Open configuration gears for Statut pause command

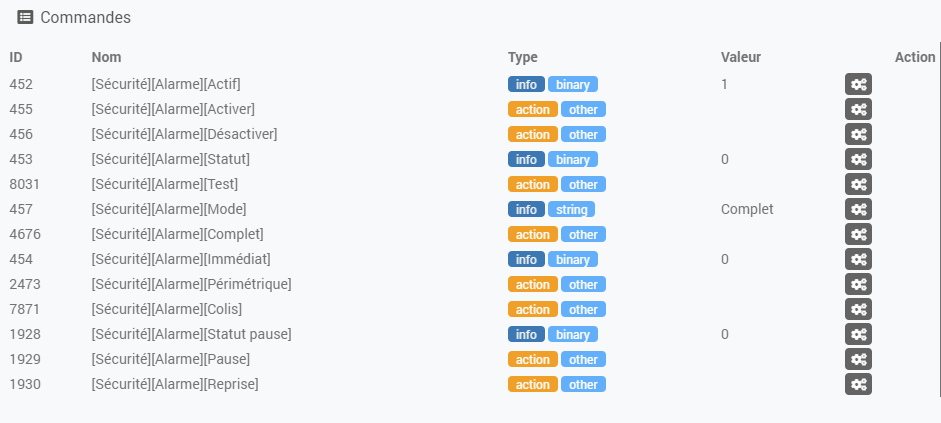(x=858, y=334)
